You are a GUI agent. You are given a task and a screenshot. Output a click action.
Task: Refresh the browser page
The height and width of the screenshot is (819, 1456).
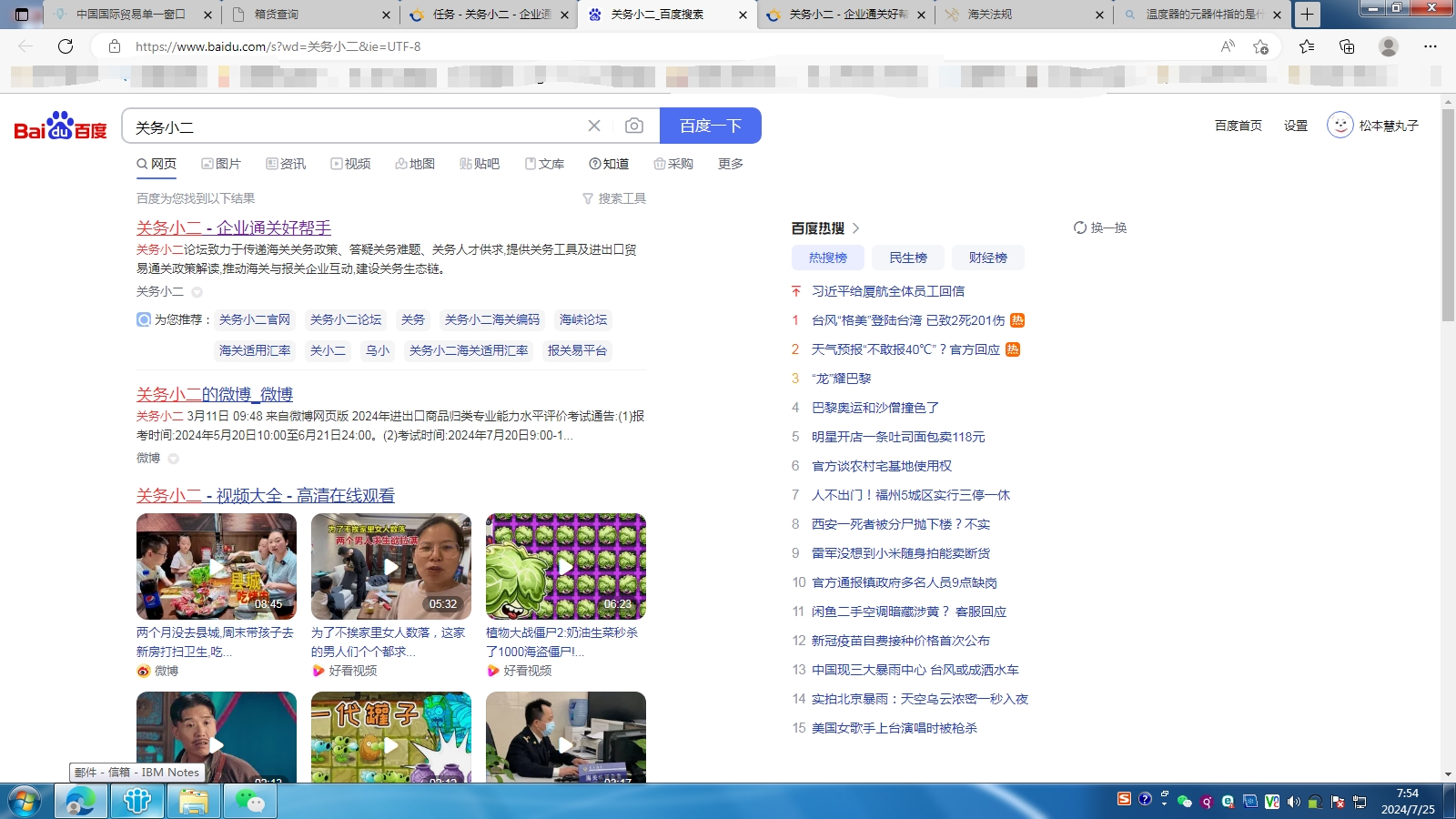click(66, 46)
